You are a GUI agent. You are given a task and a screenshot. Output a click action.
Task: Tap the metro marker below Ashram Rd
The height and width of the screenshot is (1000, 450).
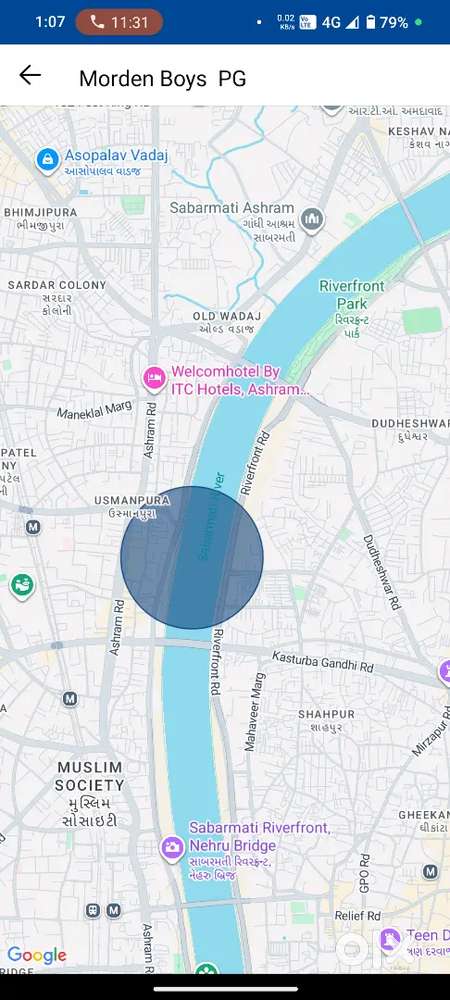click(x=70, y=699)
